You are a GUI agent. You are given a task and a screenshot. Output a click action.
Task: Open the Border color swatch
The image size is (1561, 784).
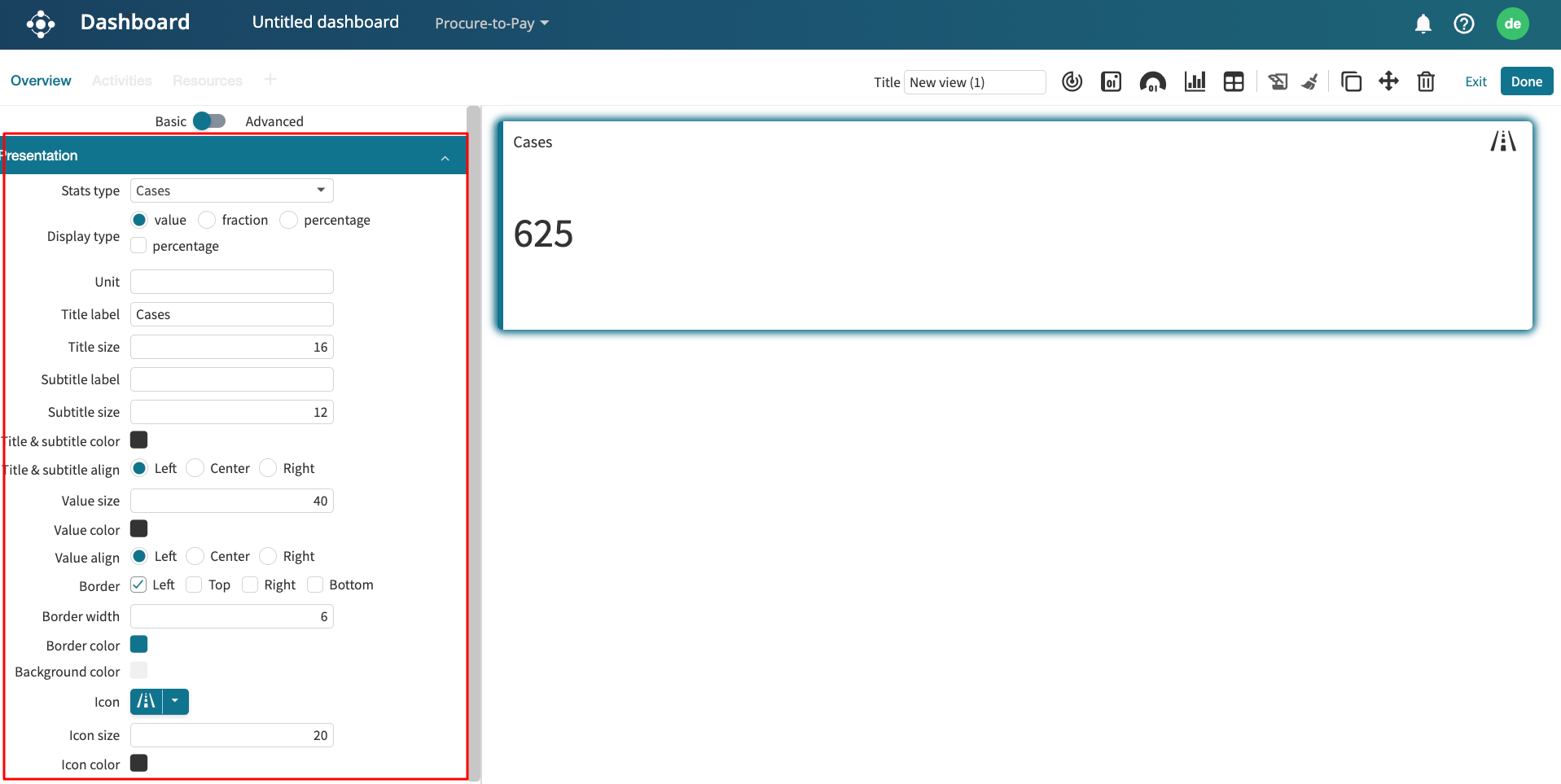click(139, 645)
